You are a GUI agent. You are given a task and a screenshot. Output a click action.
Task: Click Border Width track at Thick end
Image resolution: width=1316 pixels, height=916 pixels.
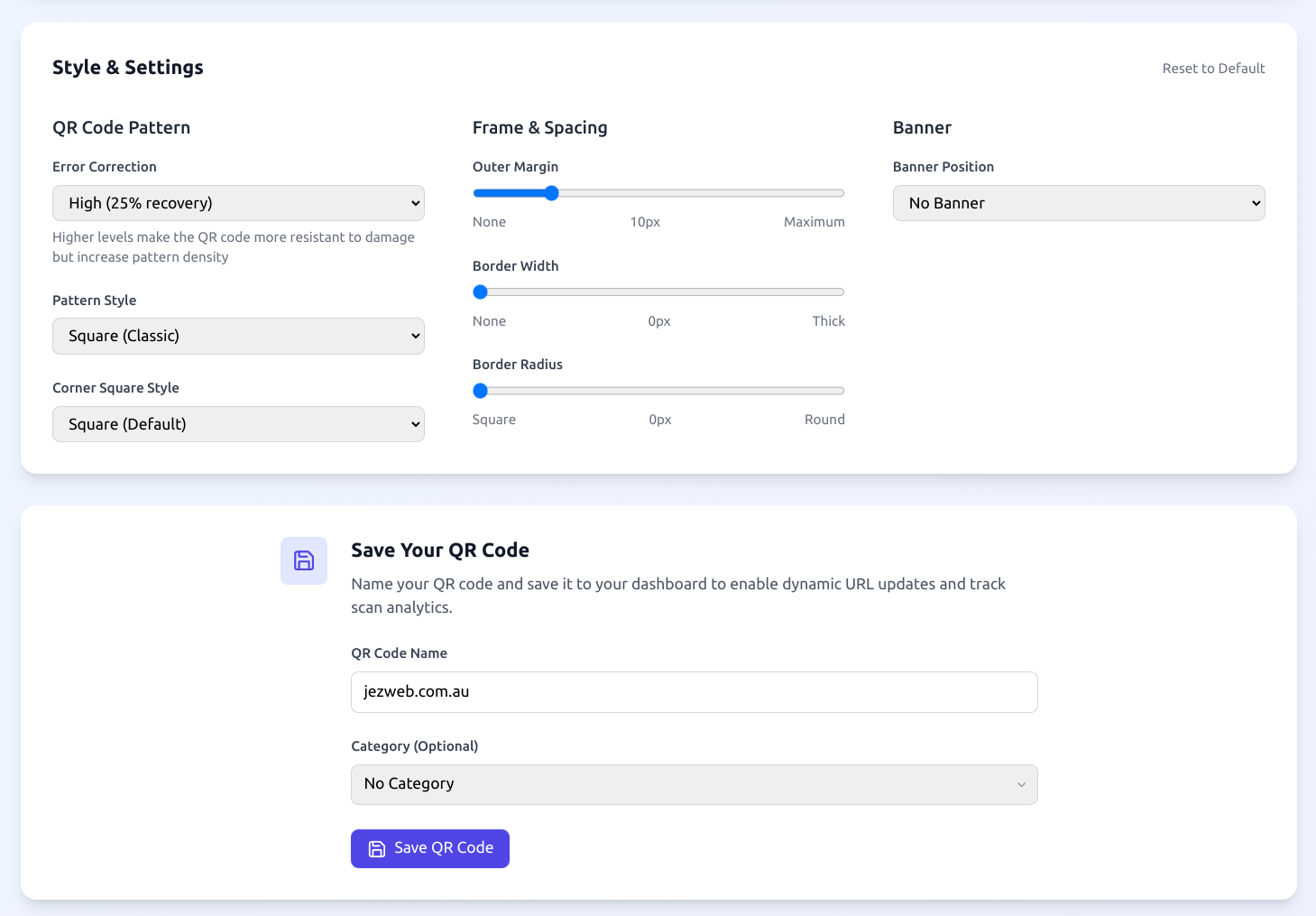pos(840,291)
